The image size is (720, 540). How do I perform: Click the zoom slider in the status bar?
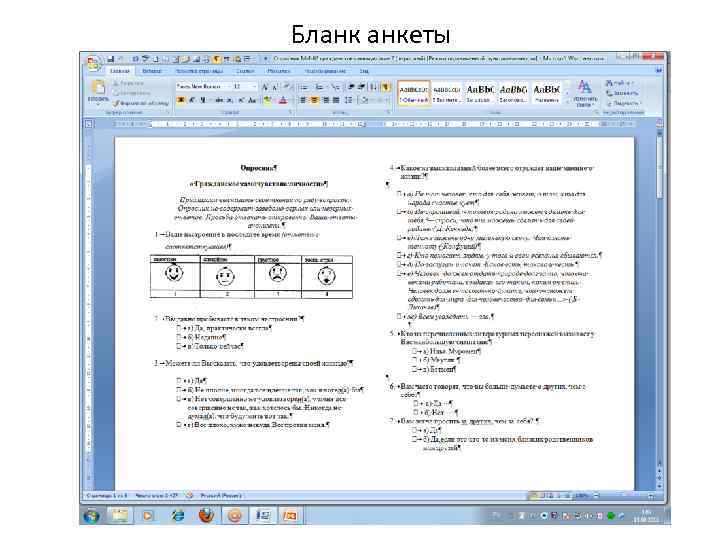point(621,496)
